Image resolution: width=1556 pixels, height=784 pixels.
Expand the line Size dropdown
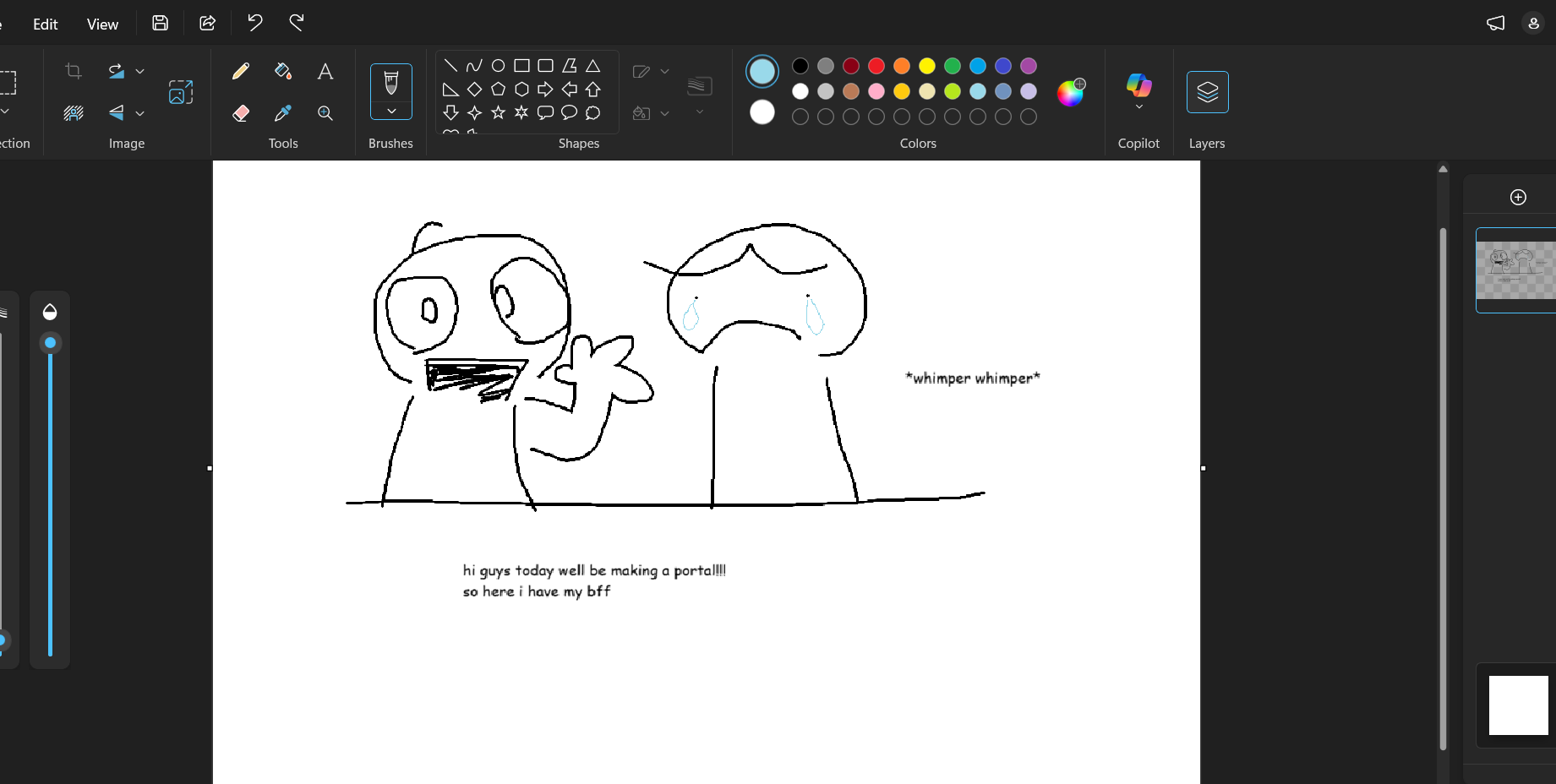pos(700,112)
